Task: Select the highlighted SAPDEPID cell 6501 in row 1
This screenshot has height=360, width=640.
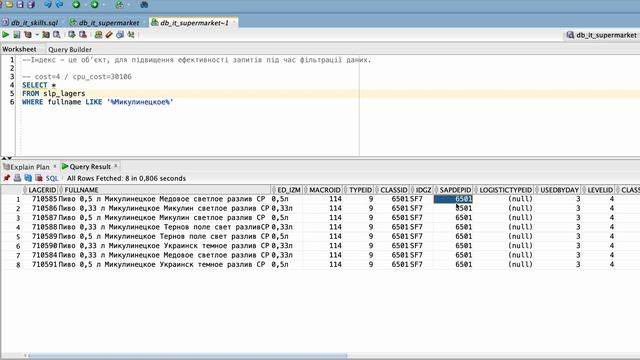Action: coord(453,199)
